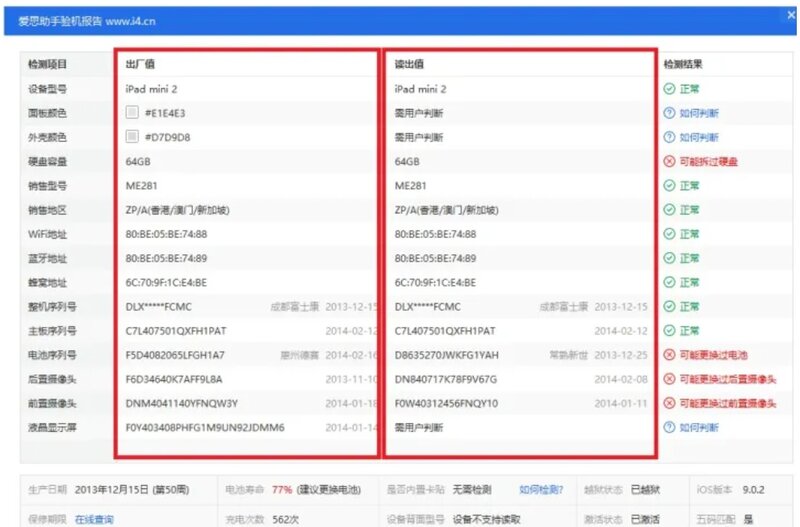Click the green check icon in 蜂窝地址 row
Screen dimensions: 800x527
669,282
